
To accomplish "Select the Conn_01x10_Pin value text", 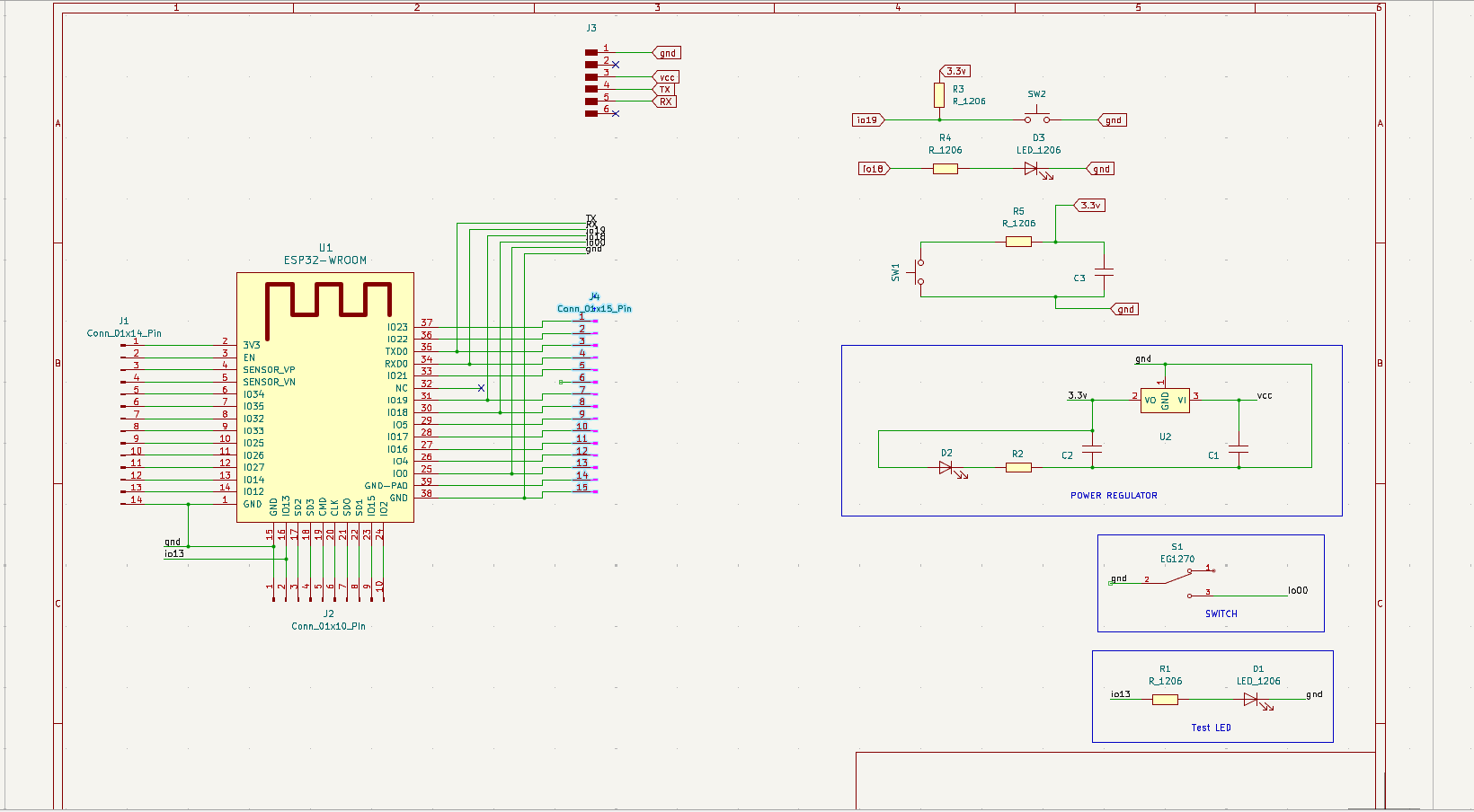I will (x=328, y=626).
